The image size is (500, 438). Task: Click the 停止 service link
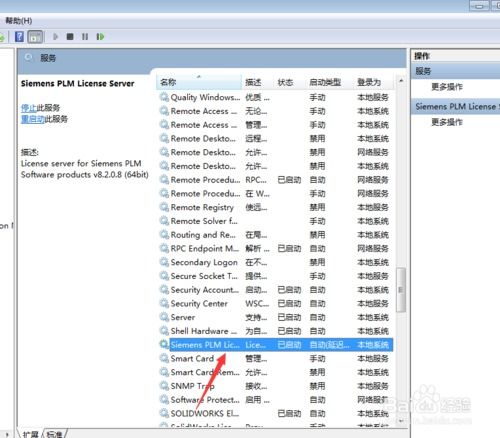(x=28, y=108)
